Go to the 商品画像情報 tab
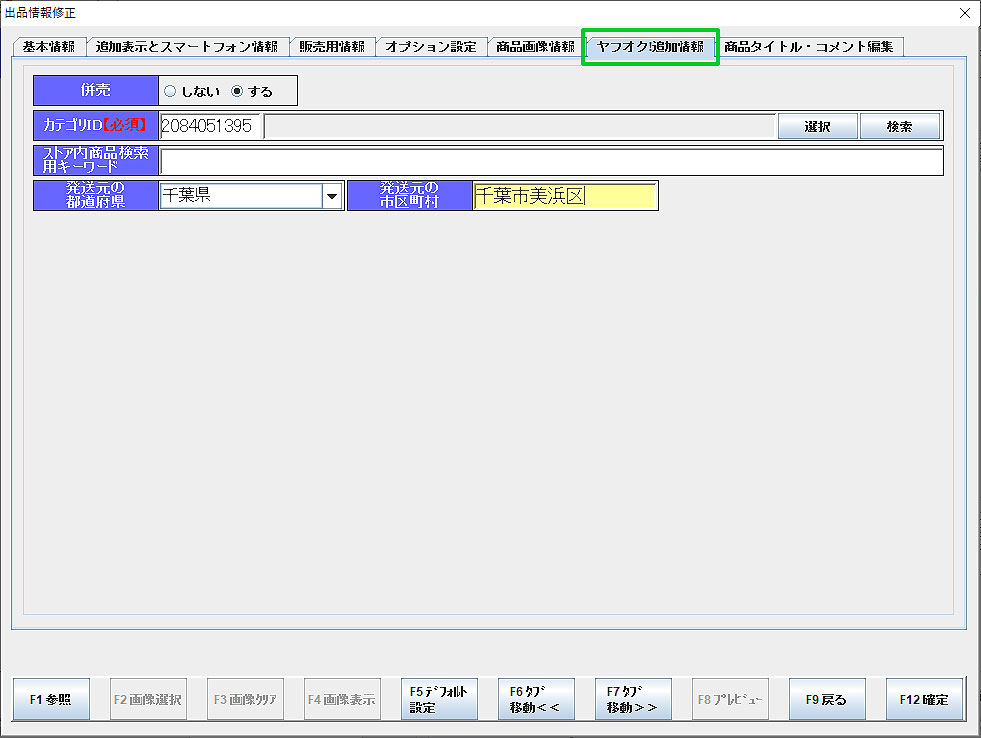Image resolution: width=981 pixels, height=738 pixels. click(x=535, y=47)
